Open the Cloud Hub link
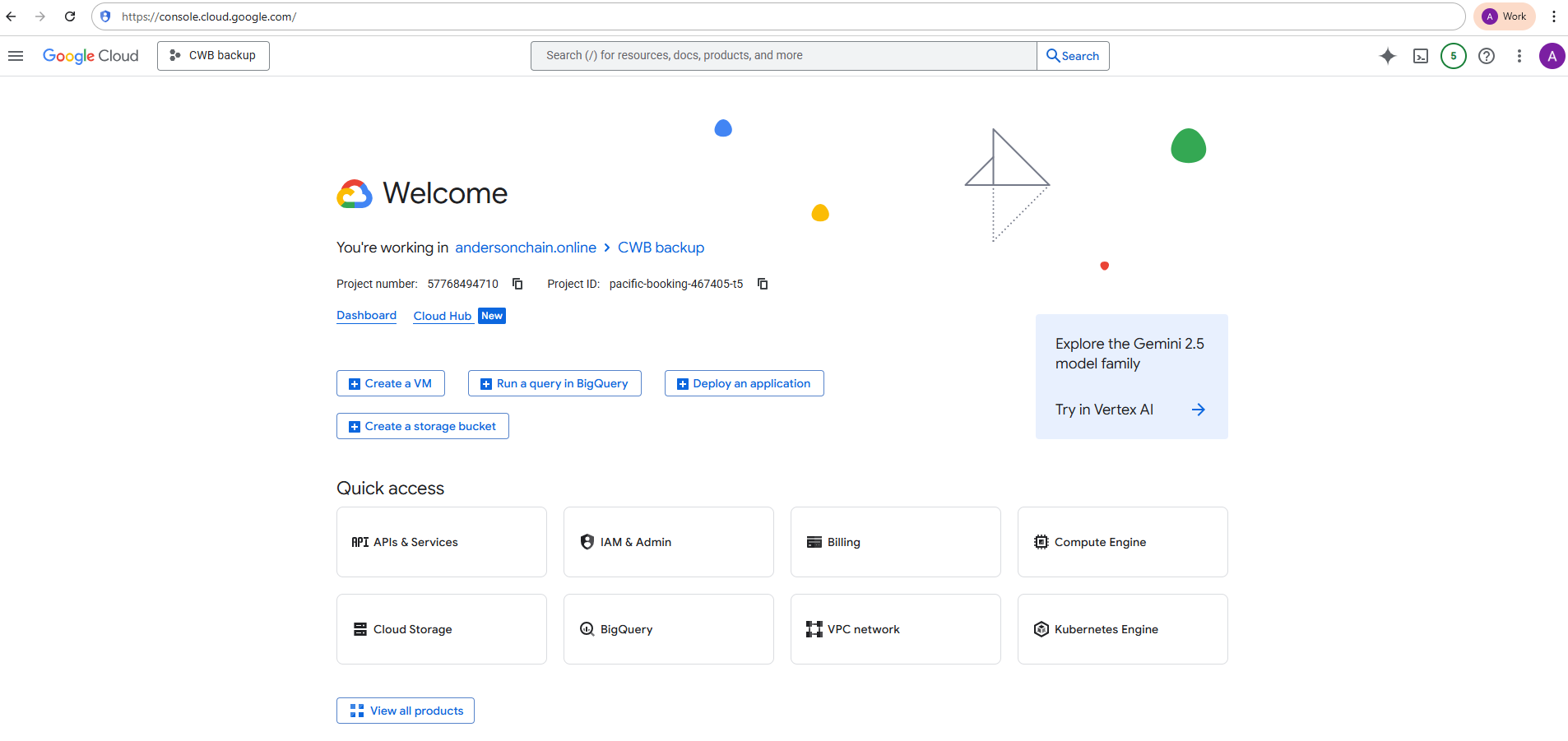This screenshot has width=1568, height=741. pos(443,316)
